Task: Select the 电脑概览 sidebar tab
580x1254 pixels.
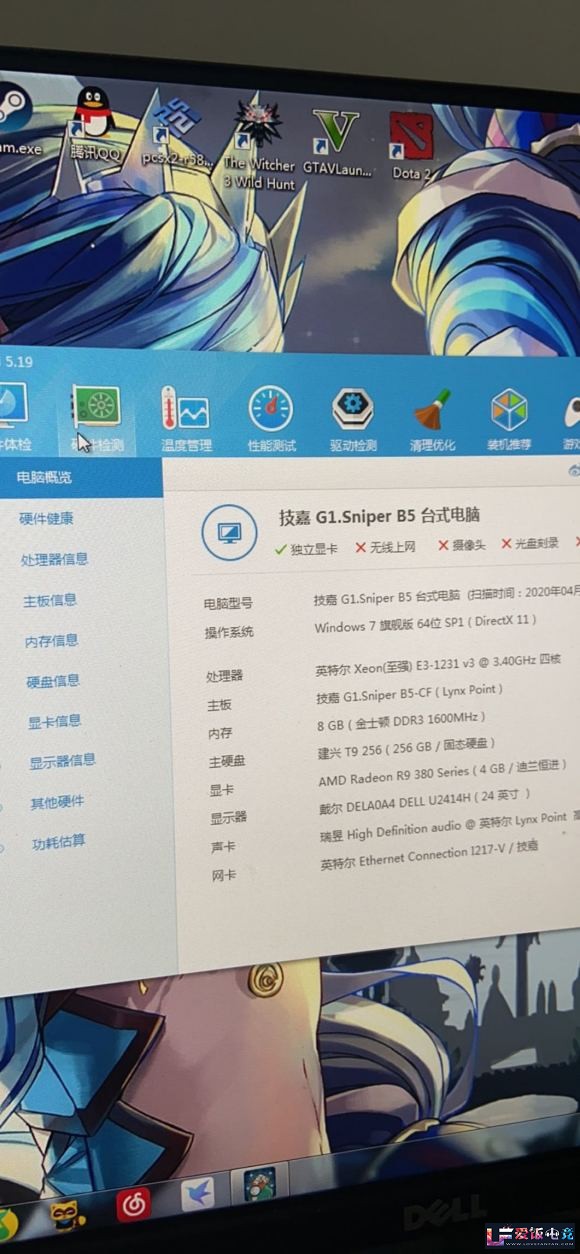Action: (x=81, y=478)
